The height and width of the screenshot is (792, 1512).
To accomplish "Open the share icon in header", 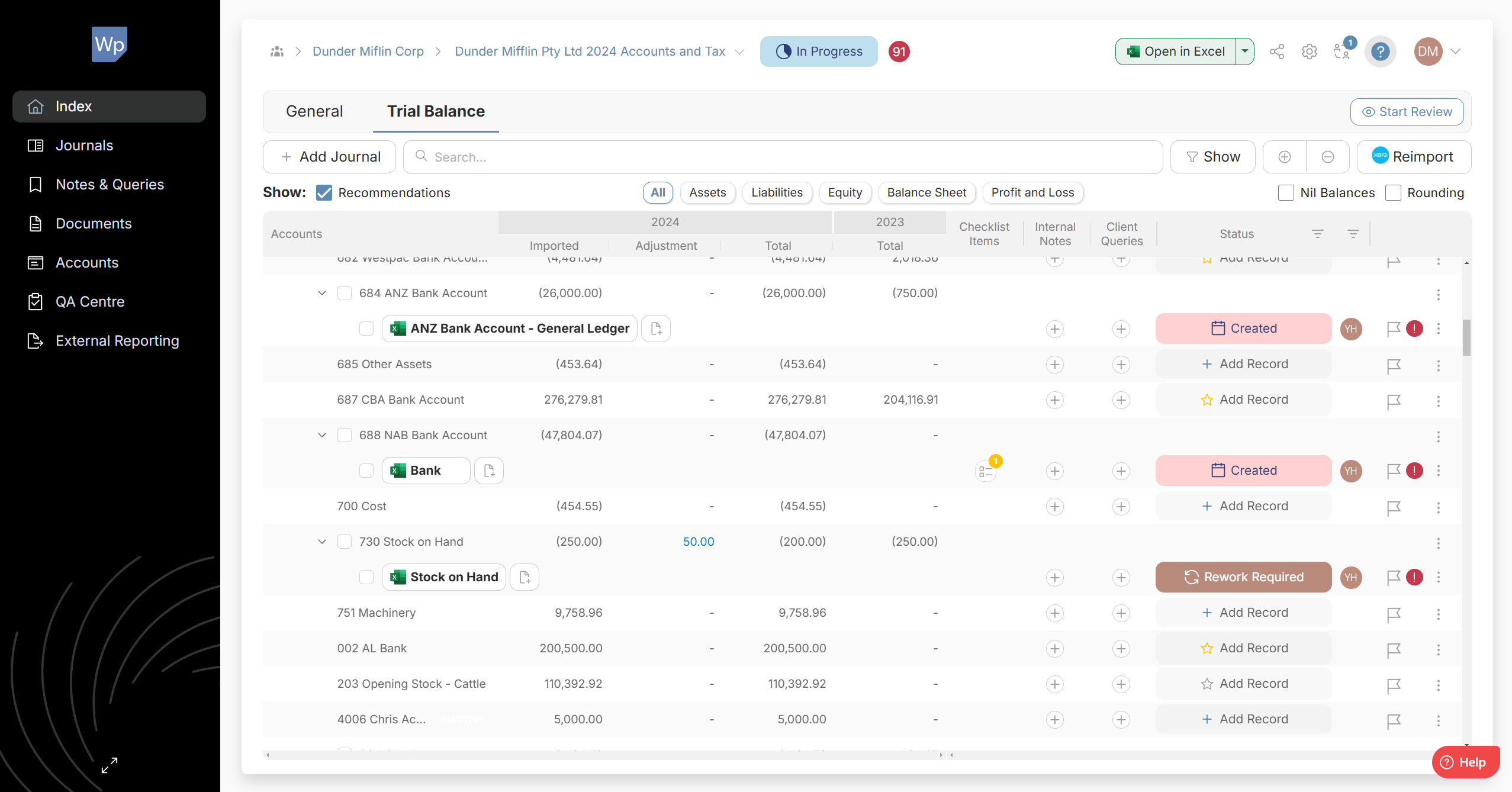I will [1277, 51].
